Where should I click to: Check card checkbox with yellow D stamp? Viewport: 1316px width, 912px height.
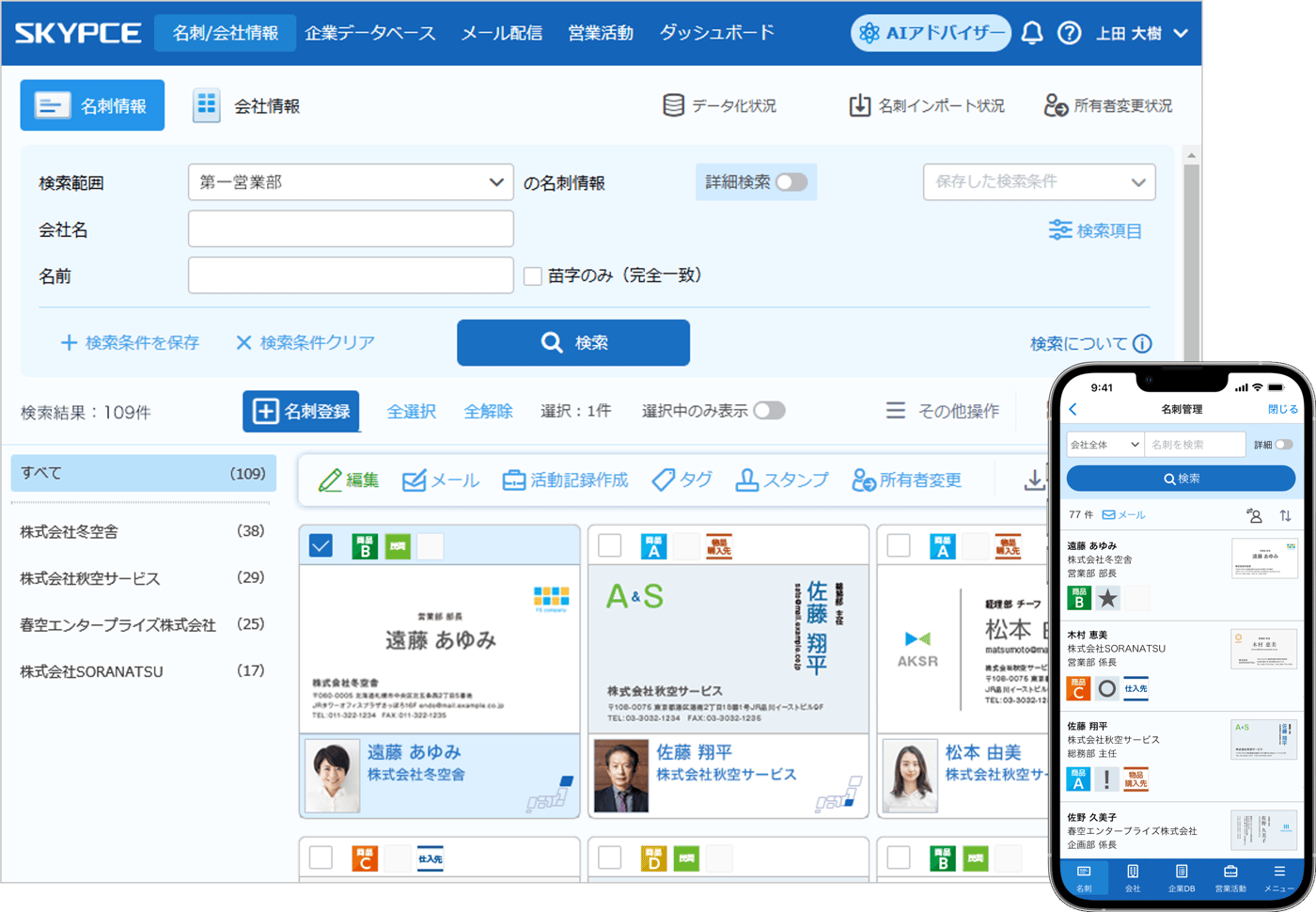610,857
